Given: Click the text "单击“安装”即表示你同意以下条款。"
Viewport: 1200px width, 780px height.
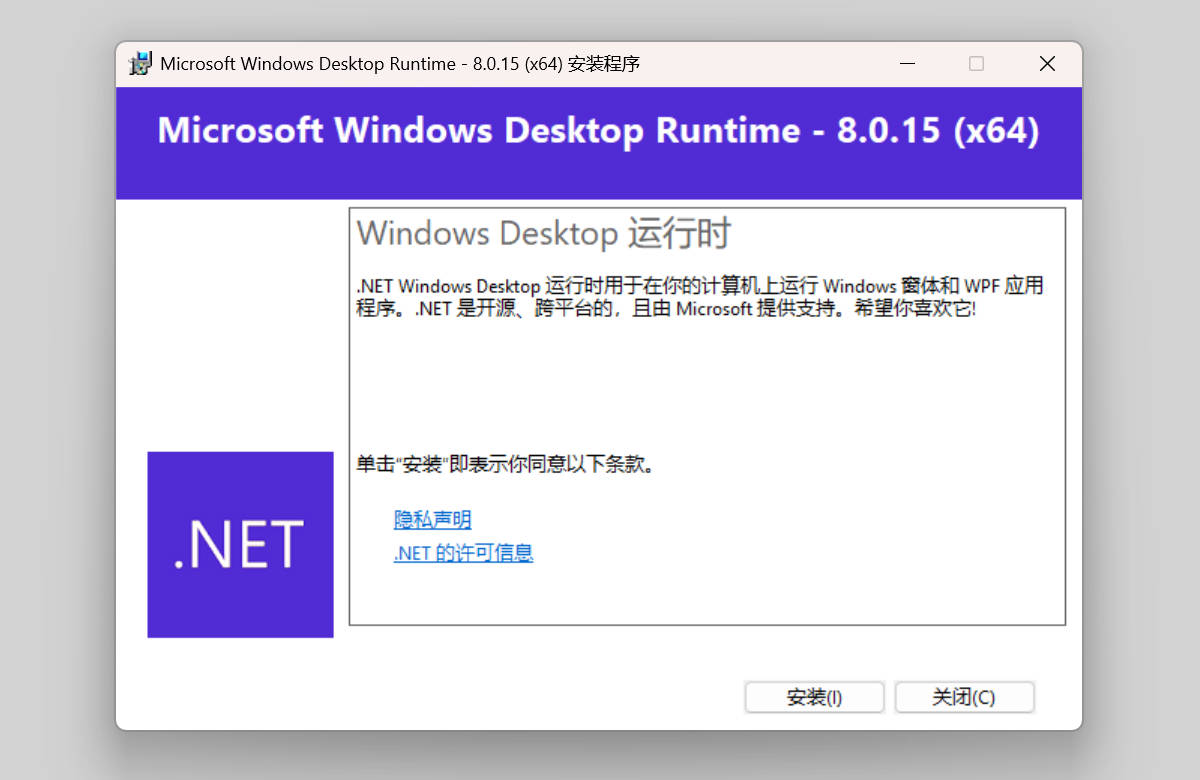Looking at the screenshot, I should (506, 464).
